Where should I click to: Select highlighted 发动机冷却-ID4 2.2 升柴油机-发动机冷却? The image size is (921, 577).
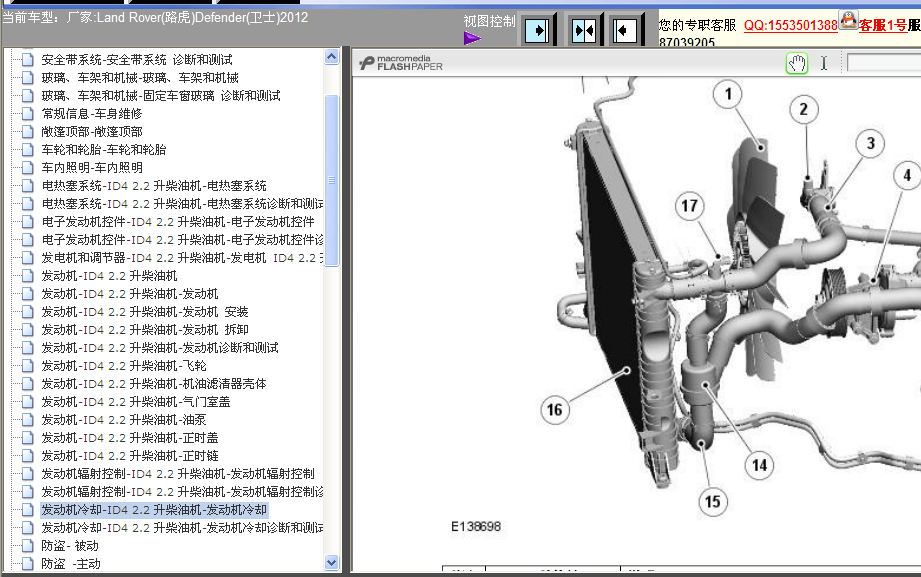click(154, 510)
